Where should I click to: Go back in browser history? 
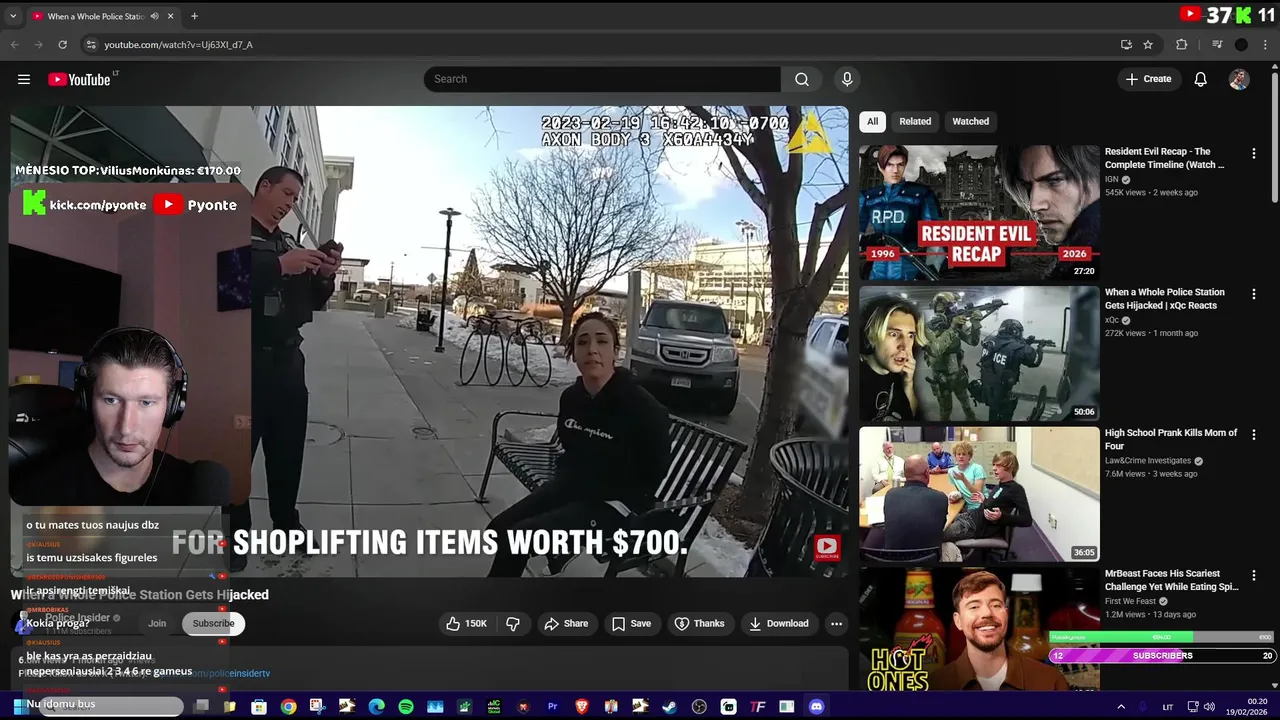pos(14,44)
